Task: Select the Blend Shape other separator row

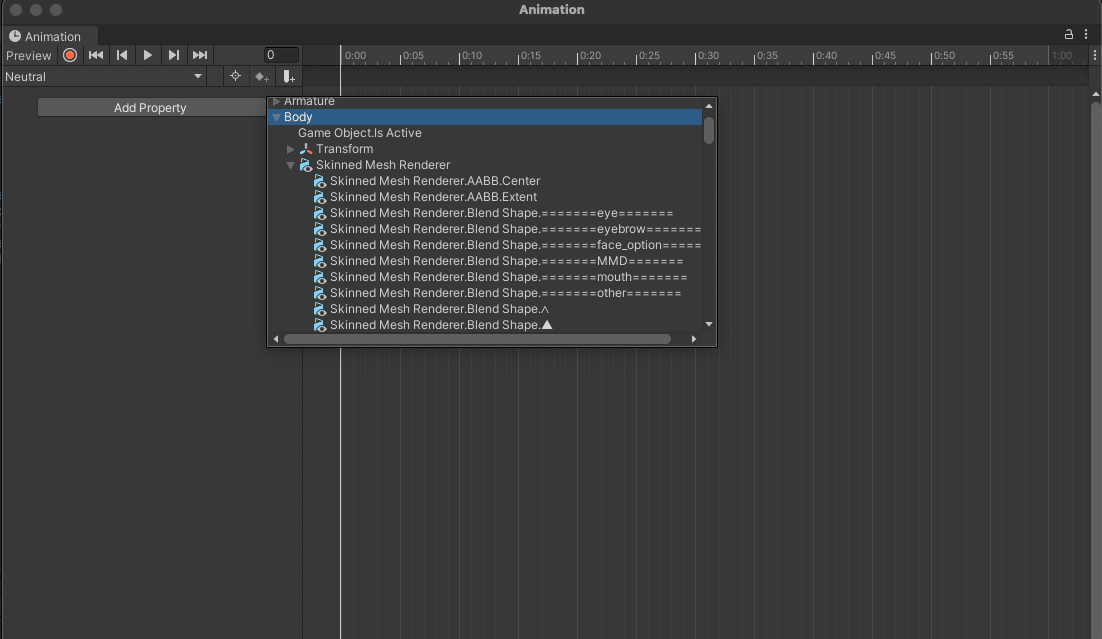Action: (506, 293)
